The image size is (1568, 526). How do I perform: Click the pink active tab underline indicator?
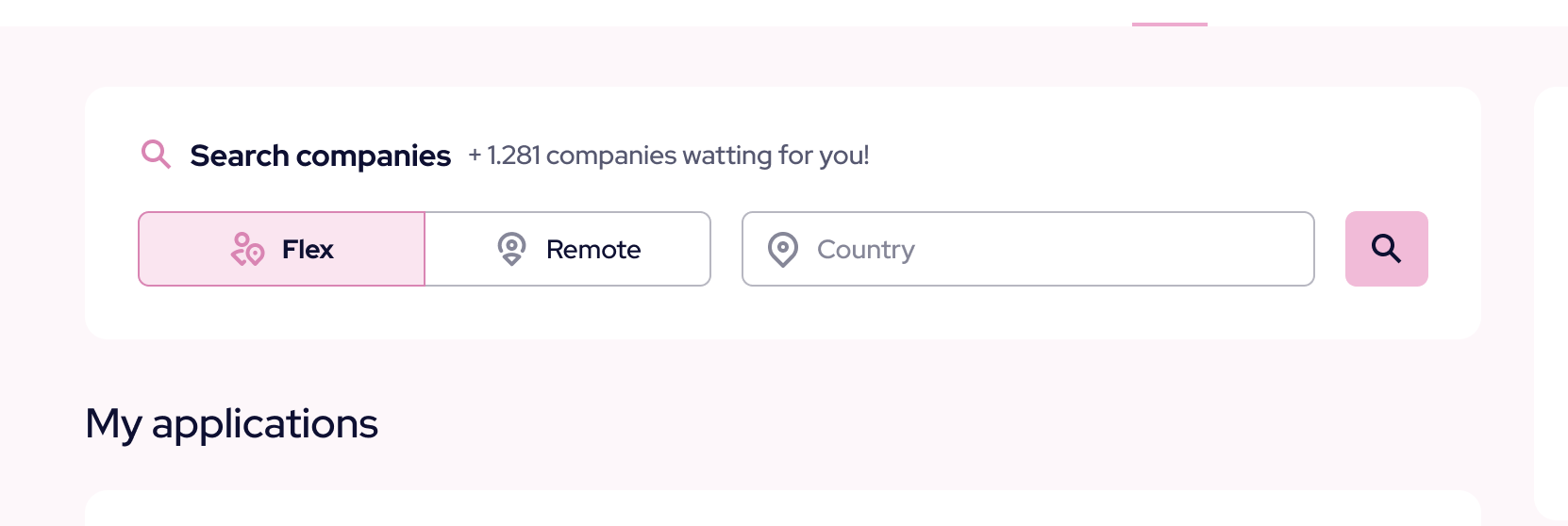pyautogui.click(x=1169, y=24)
